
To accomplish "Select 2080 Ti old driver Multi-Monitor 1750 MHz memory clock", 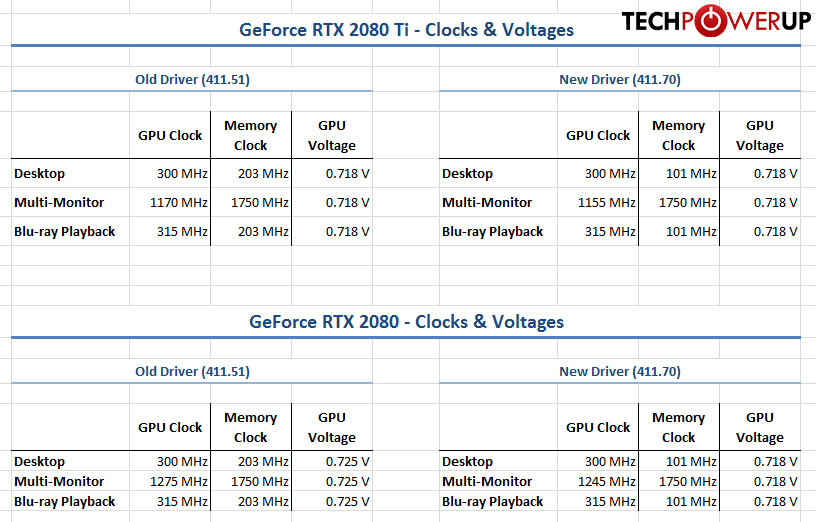I will [260, 202].
